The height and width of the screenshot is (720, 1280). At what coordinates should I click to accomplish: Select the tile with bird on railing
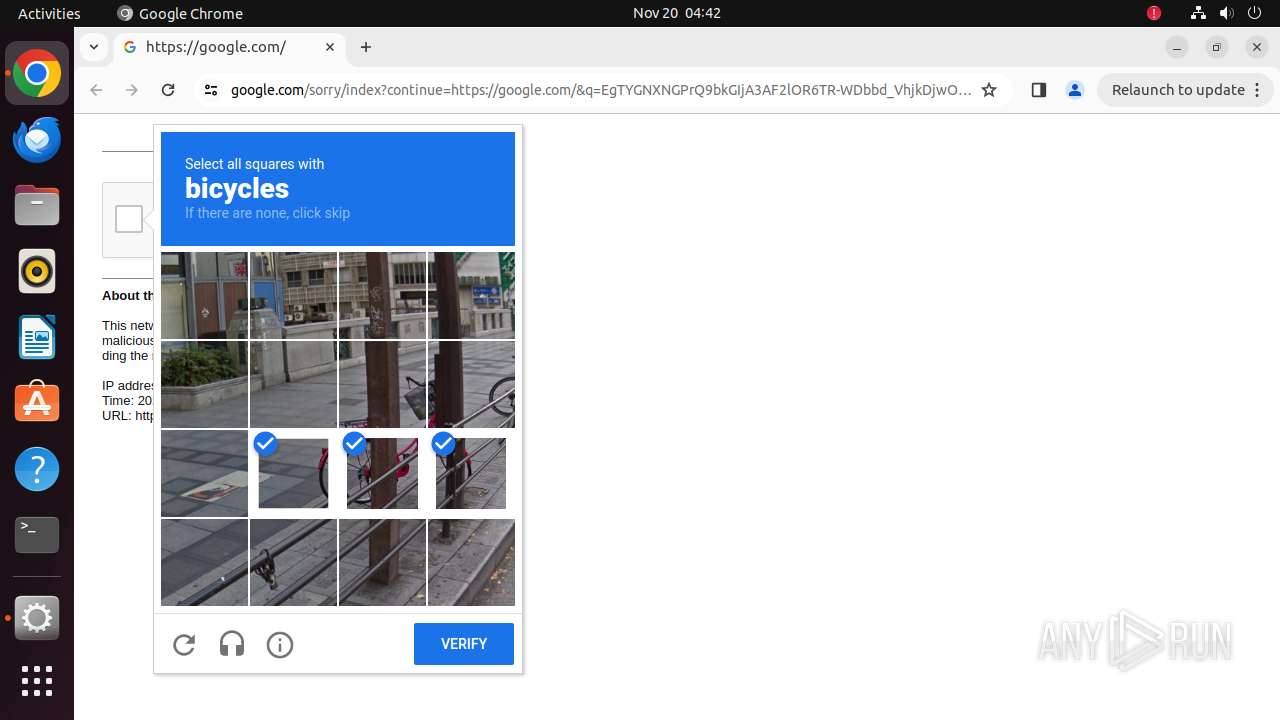(x=293, y=562)
